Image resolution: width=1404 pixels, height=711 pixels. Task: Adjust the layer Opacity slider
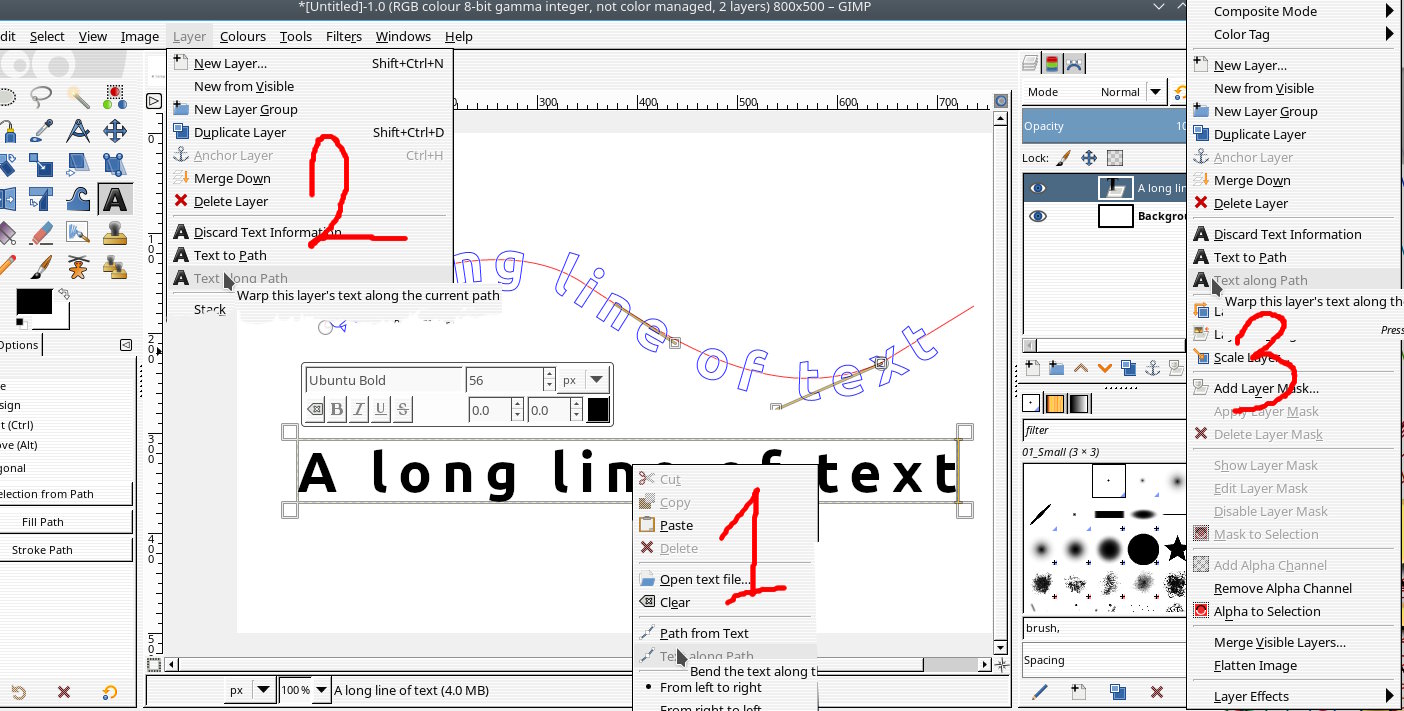pos(1104,126)
